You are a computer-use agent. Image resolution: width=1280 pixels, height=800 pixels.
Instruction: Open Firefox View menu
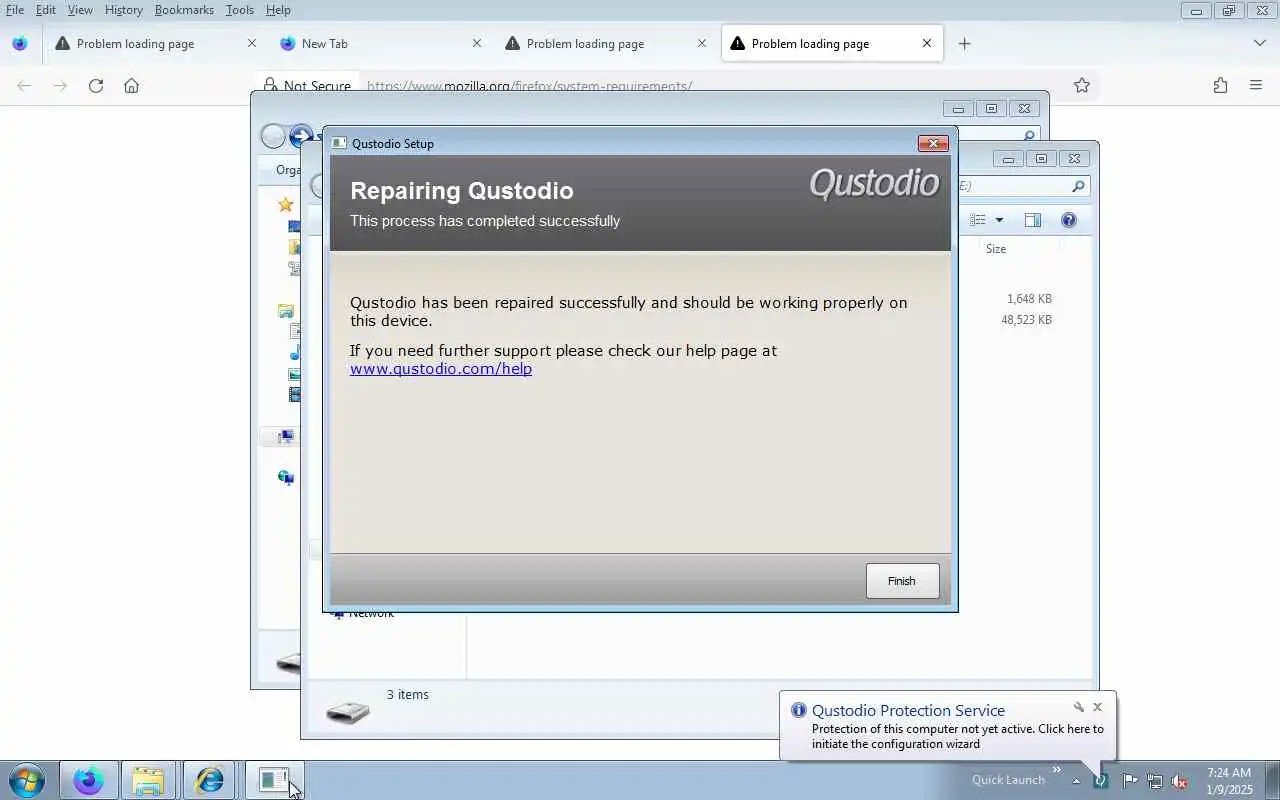tap(80, 10)
